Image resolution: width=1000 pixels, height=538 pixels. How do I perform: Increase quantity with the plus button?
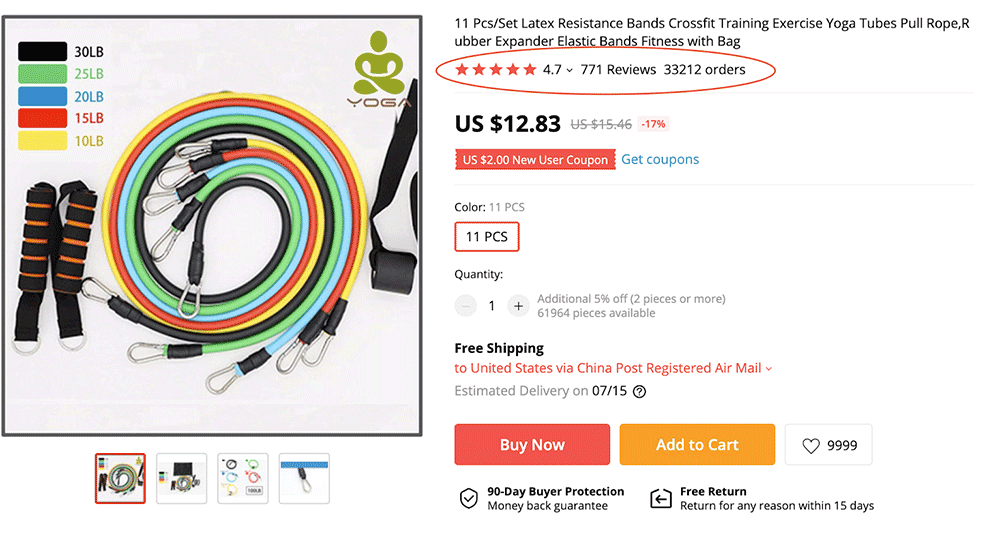click(x=517, y=306)
